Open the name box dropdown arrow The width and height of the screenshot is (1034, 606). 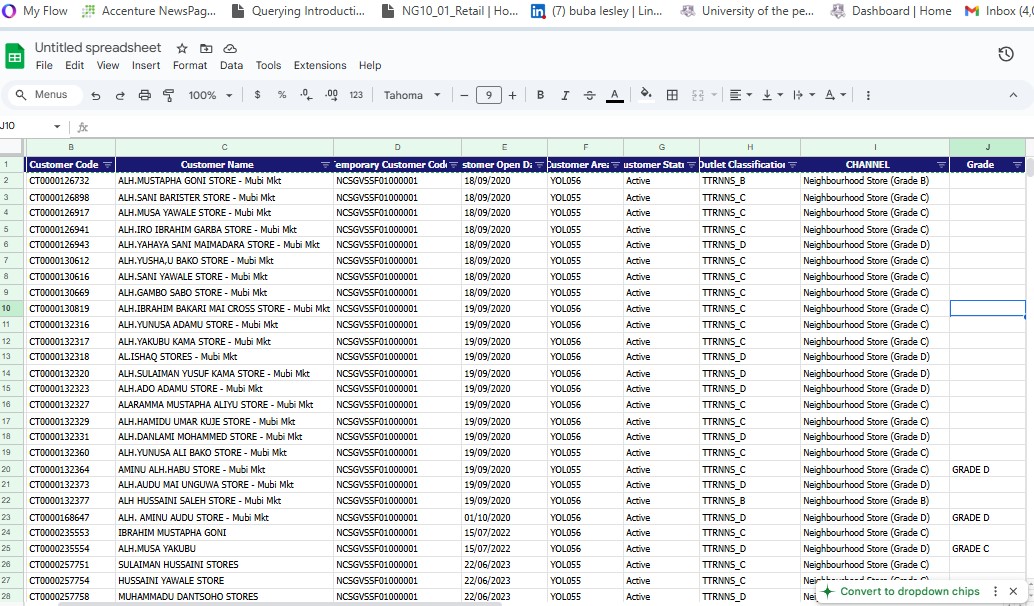pyautogui.click(x=57, y=127)
